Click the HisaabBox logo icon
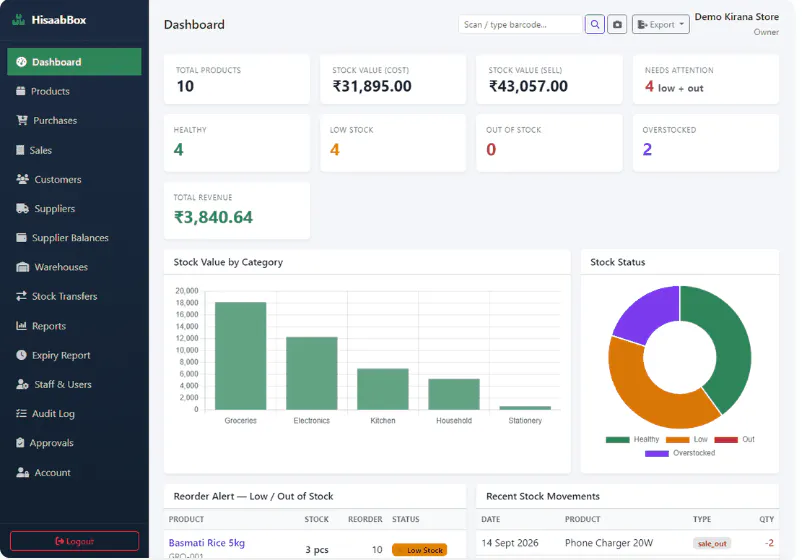802x560 pixels. [18, 20]
